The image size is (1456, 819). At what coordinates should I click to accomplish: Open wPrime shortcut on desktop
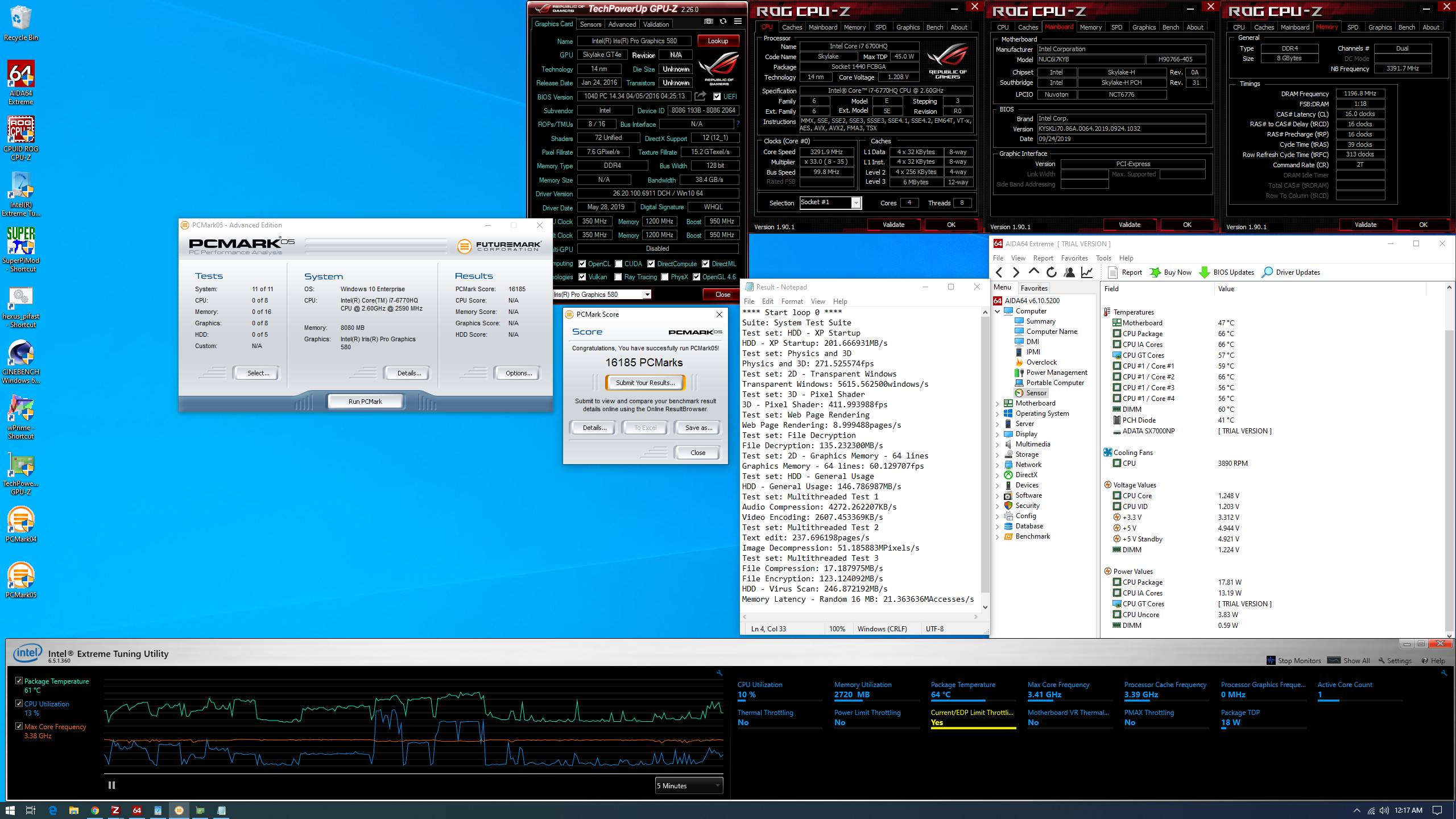(21, 417)
